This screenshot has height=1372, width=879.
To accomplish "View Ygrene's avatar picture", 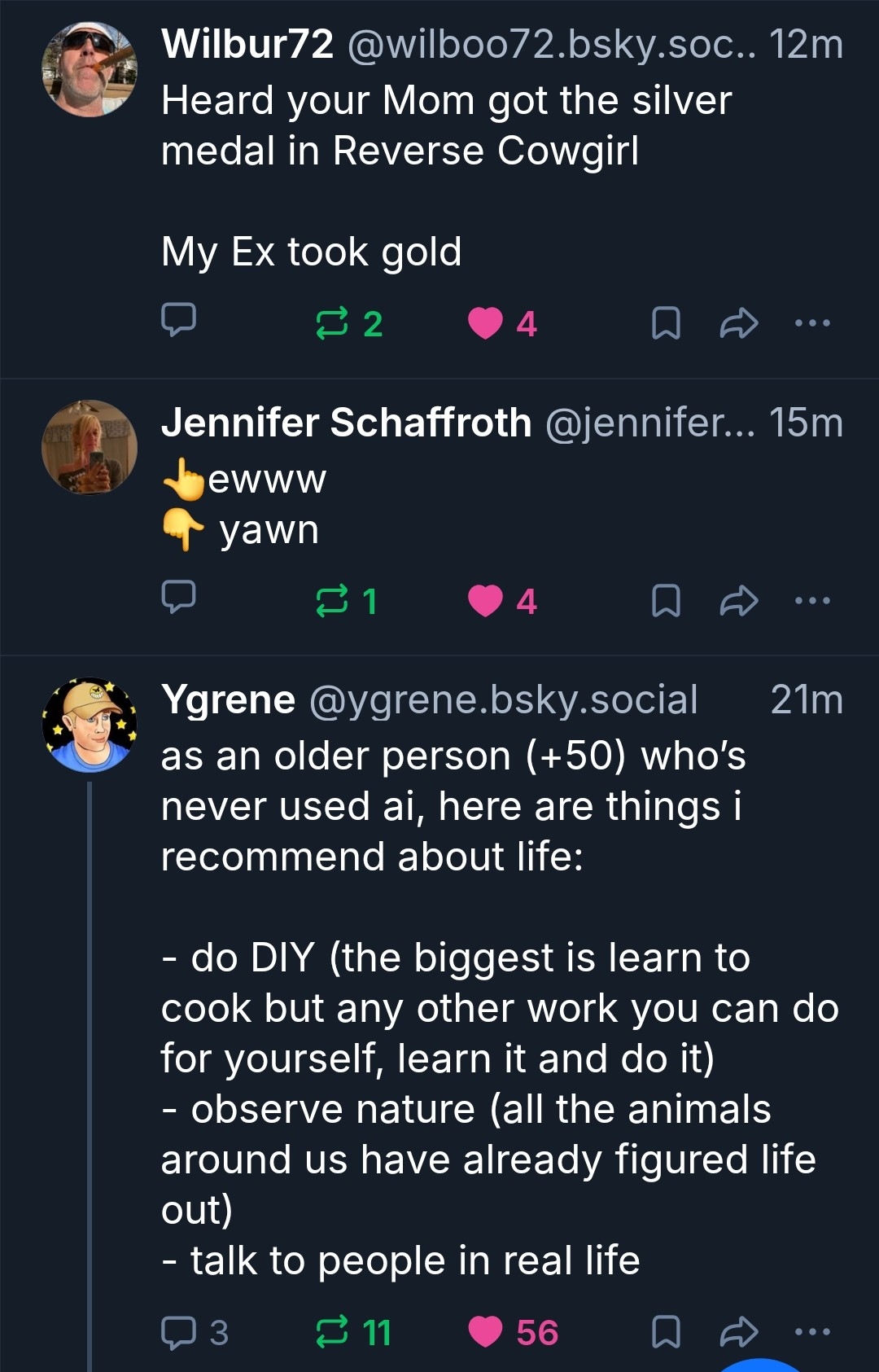I will click(x=90, y=725).
